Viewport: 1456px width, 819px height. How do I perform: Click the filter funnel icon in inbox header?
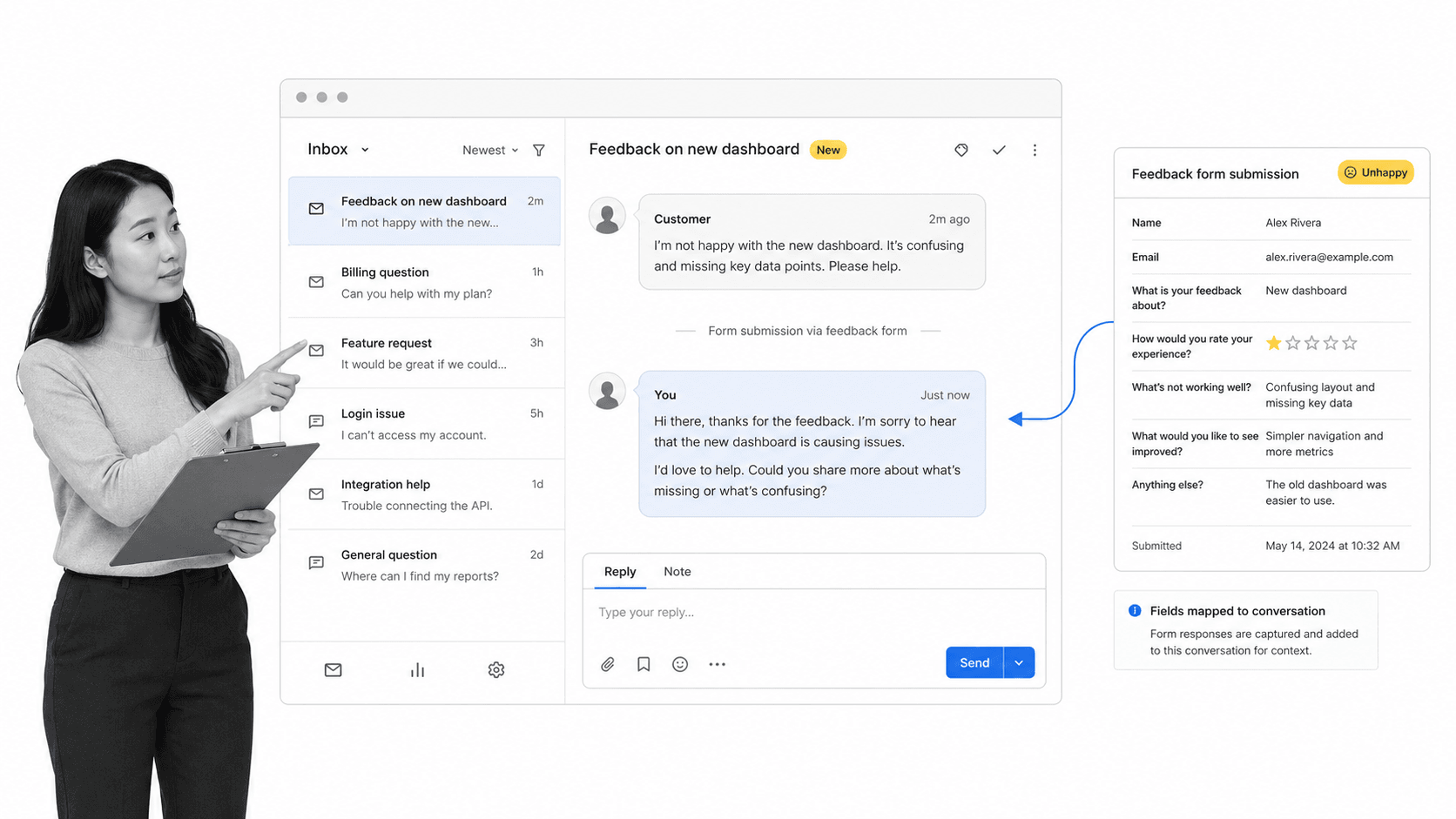tap(539, 151)
